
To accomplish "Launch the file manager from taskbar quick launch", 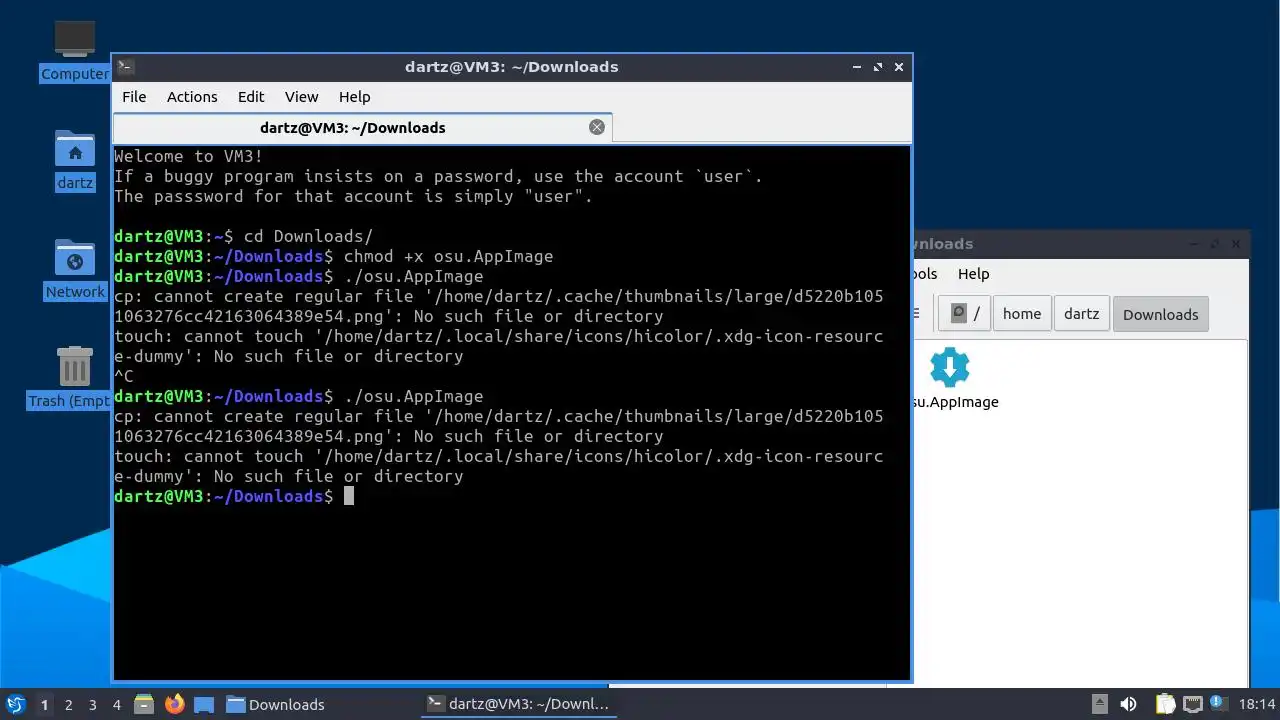I will click(143, 704).
